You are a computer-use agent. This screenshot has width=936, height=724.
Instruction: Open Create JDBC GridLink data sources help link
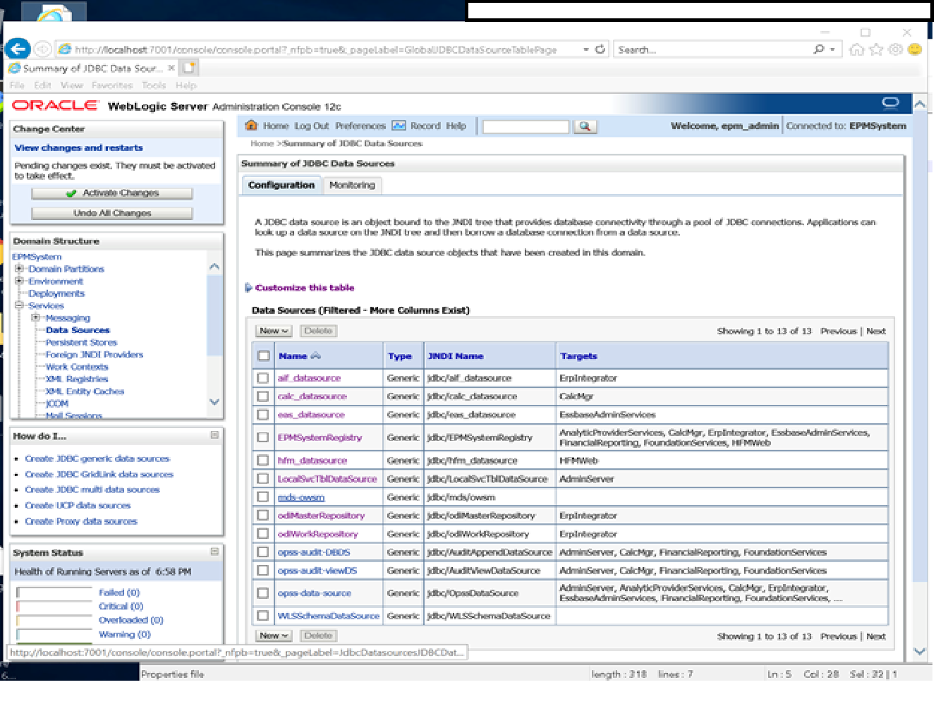(x=99, y=474)
